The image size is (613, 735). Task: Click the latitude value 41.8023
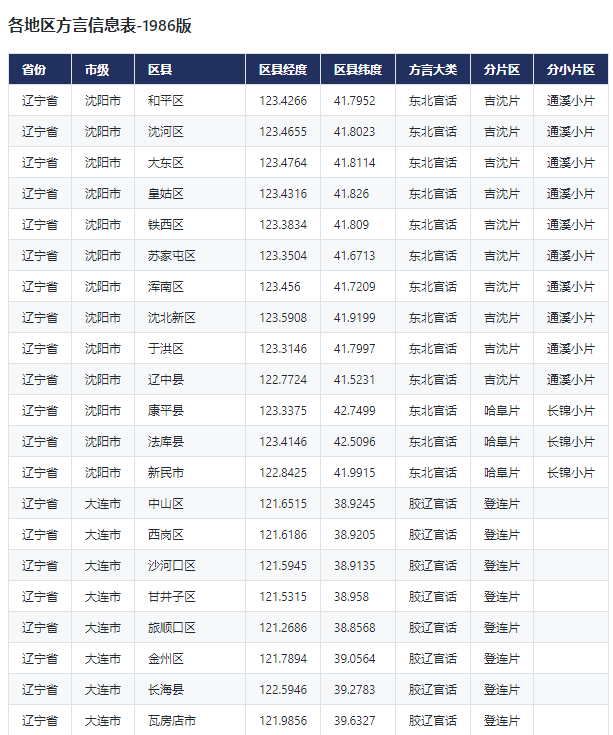[355, 132]
